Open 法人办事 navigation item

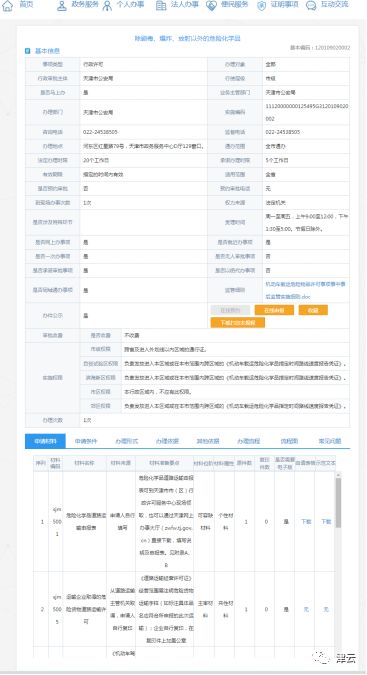[x=185, y=5]
